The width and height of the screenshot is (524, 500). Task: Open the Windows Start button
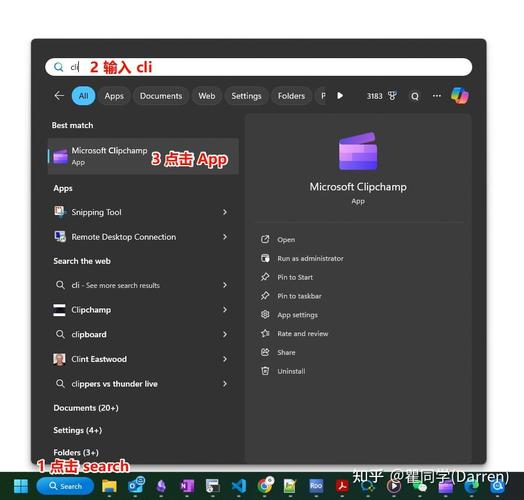[x=21, y=486]
